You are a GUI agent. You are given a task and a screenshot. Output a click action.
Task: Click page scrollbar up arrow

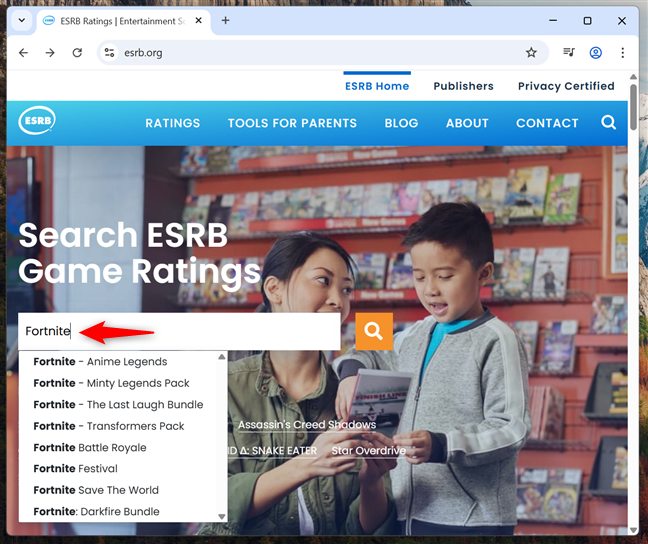(x=633, y=77)
